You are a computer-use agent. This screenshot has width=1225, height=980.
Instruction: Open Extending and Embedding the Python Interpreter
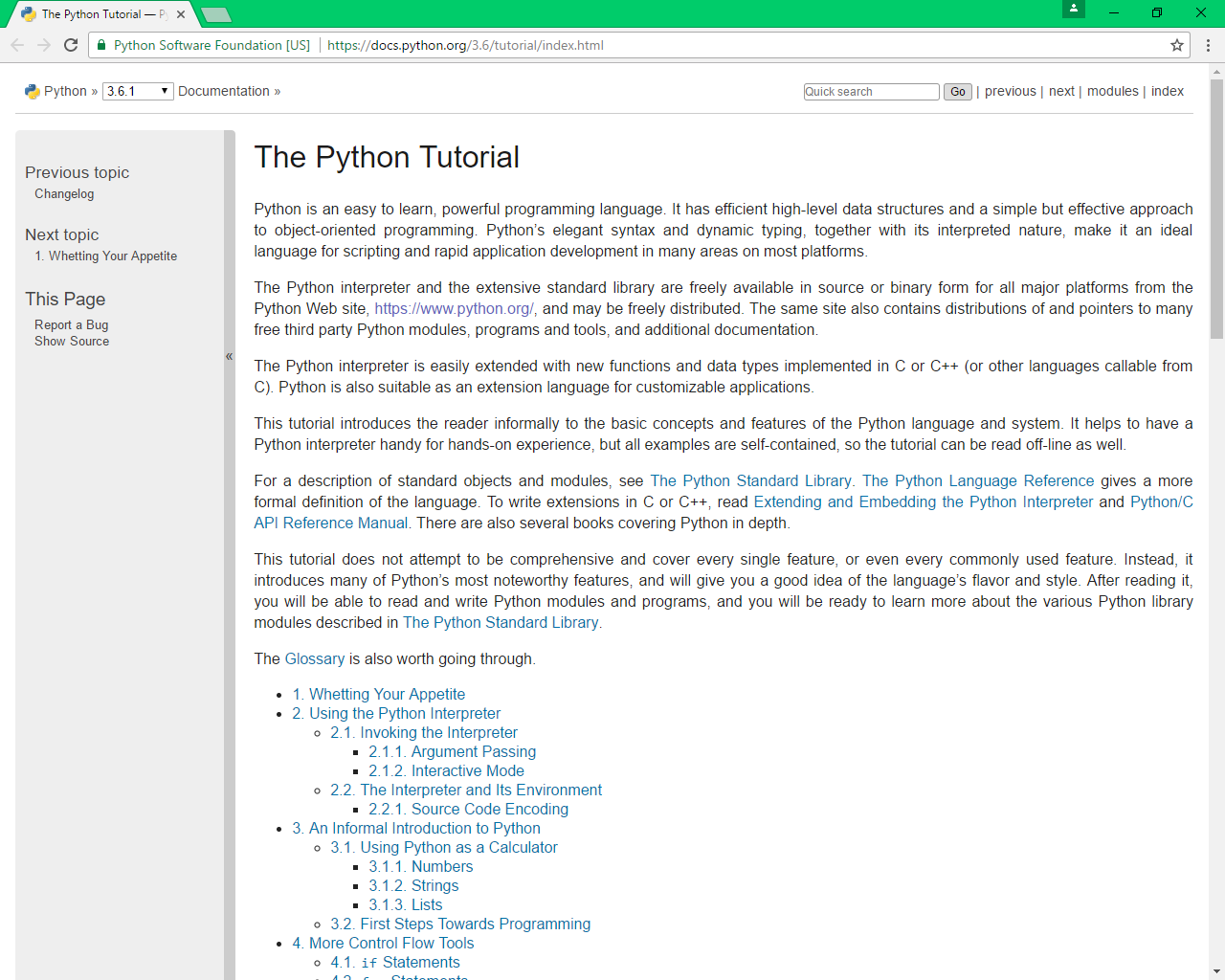(x=924, y=501)
